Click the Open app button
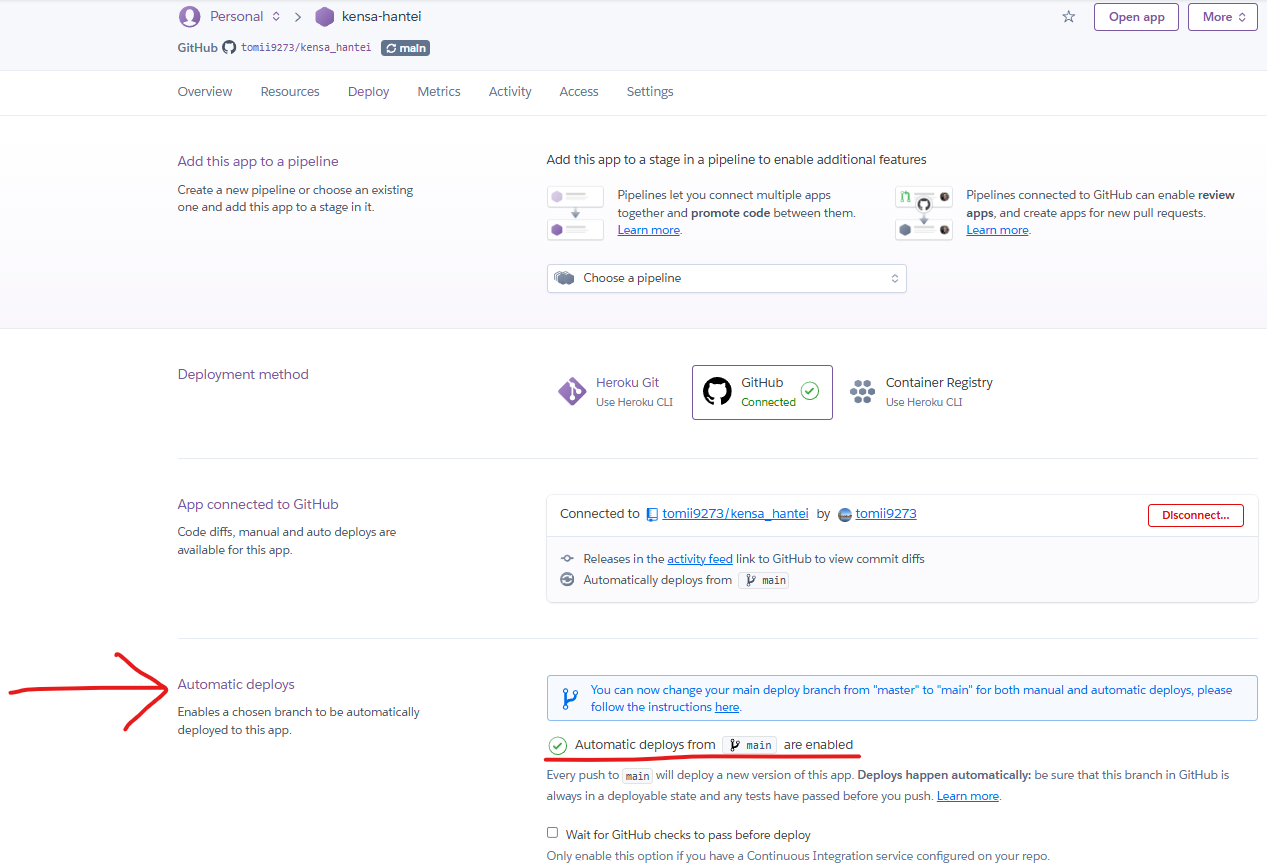 click(1137, 17)
